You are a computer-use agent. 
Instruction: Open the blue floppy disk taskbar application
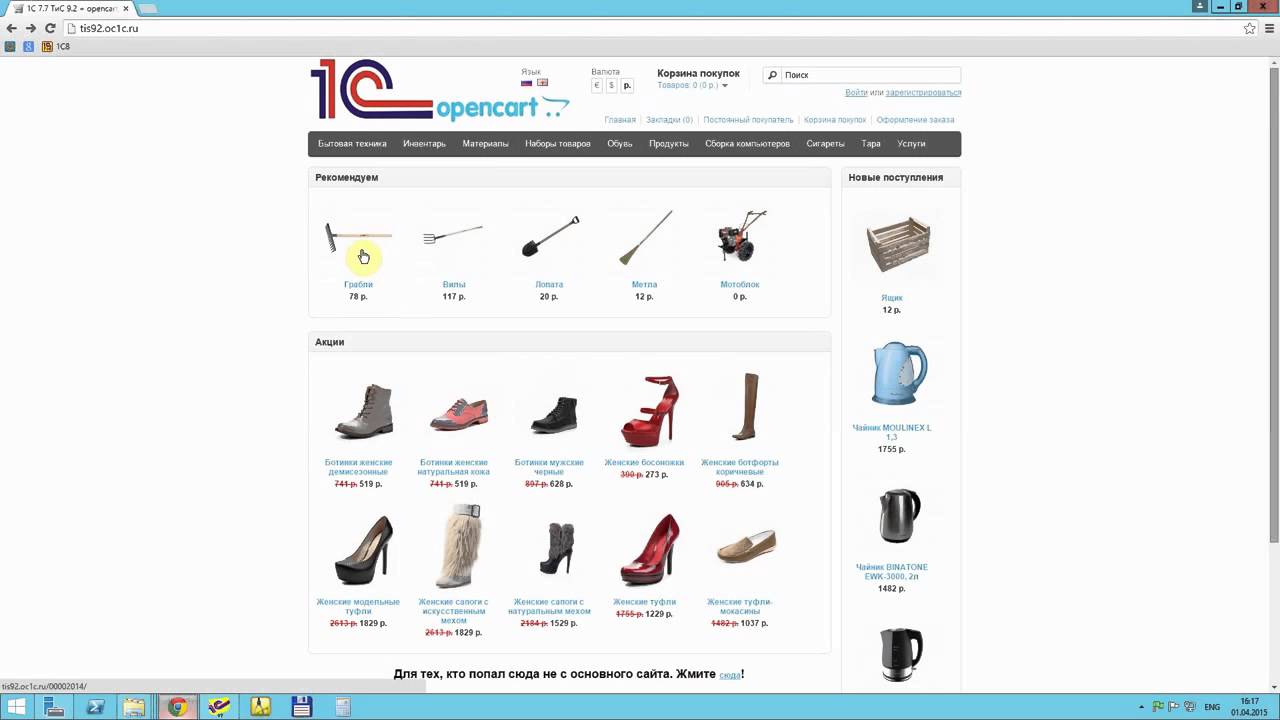301,707
